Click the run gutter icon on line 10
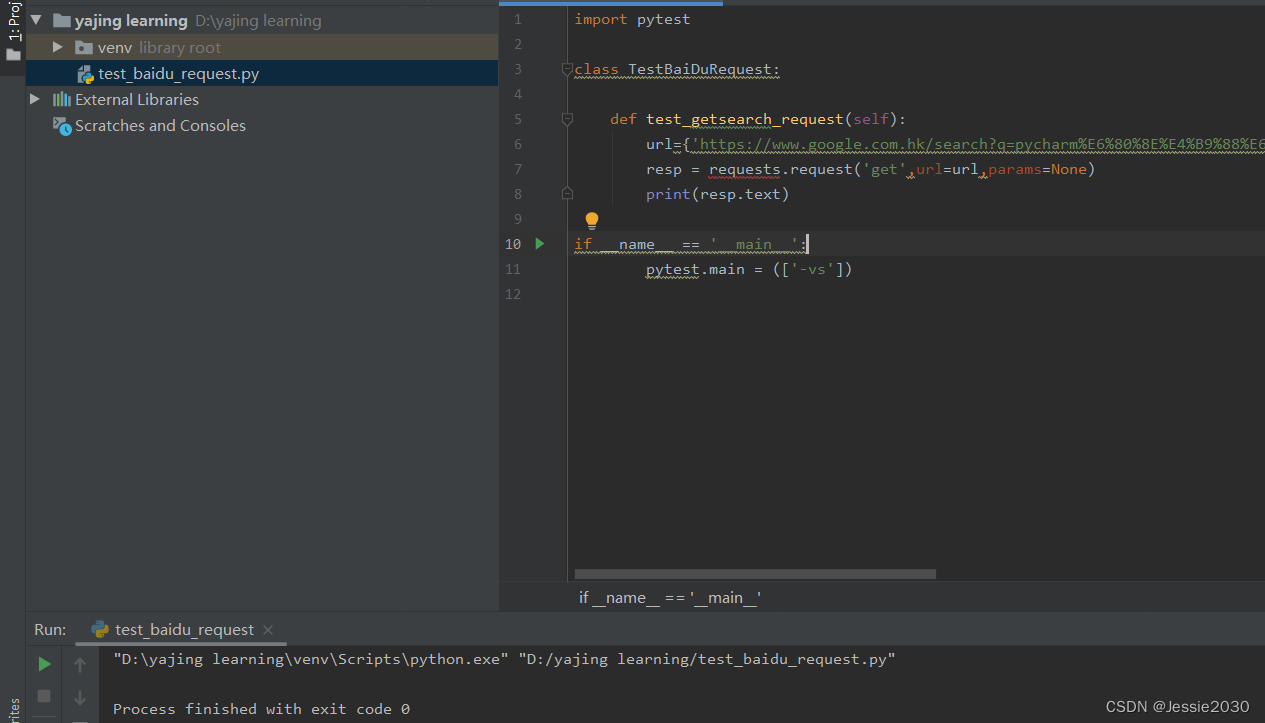Viewport: 1265px width, 723px height. pos(539,243)
